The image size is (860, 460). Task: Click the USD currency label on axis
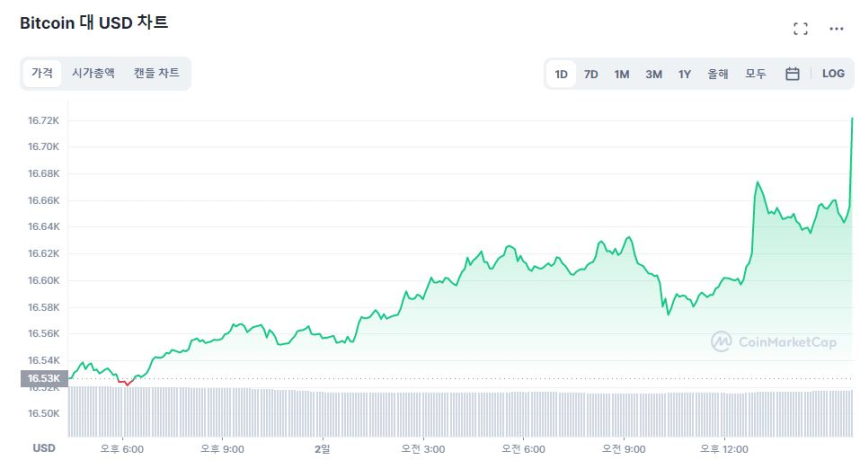click(44, 448)
